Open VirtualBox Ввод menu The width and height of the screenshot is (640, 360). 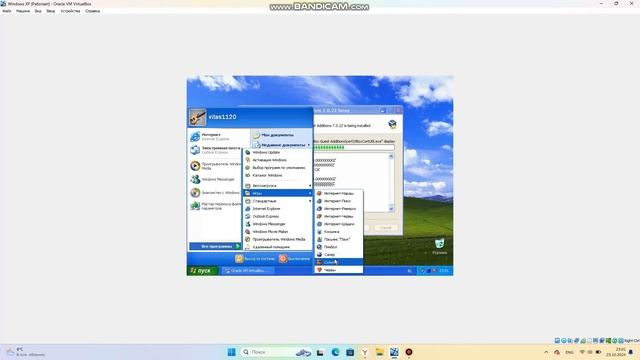(51, 11)
